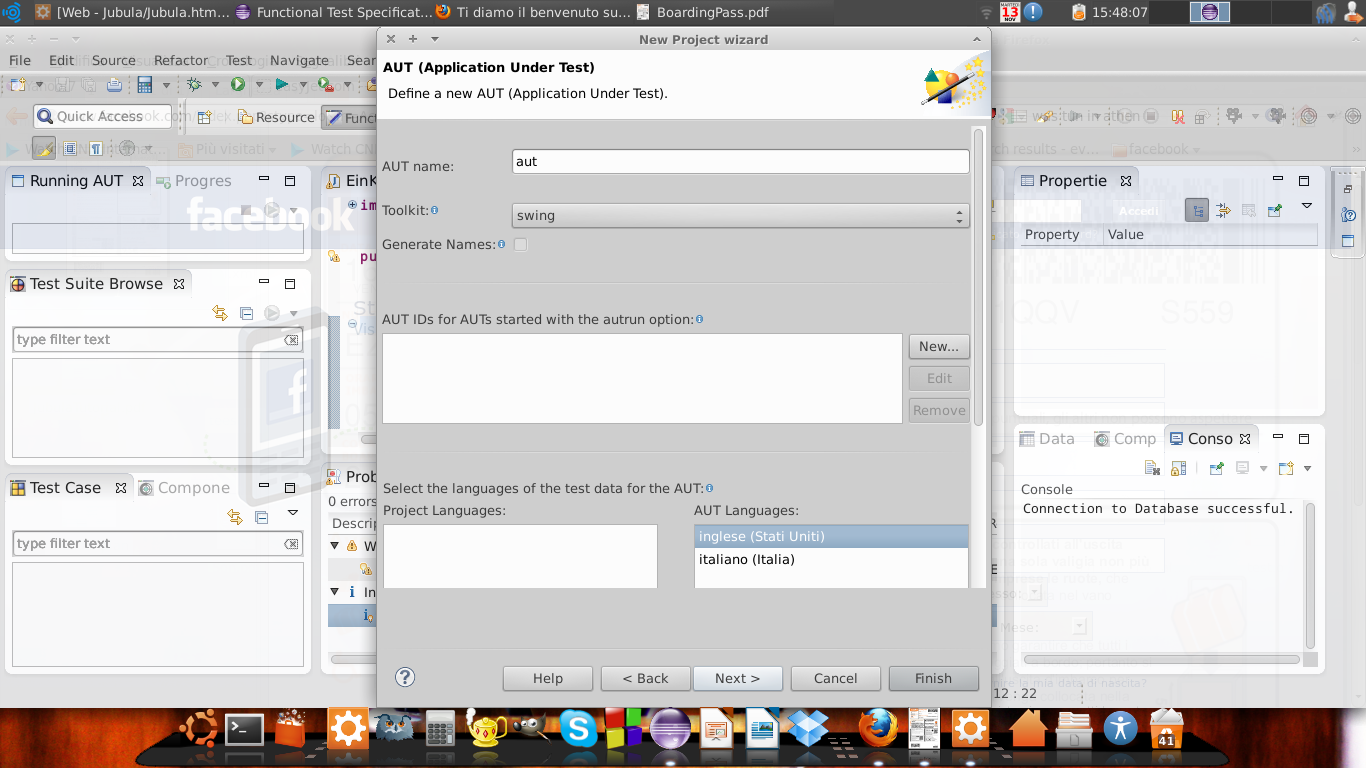Click the < Back button
The width and height of the screenshot is (1366, 768).
[x=645, y=678]
